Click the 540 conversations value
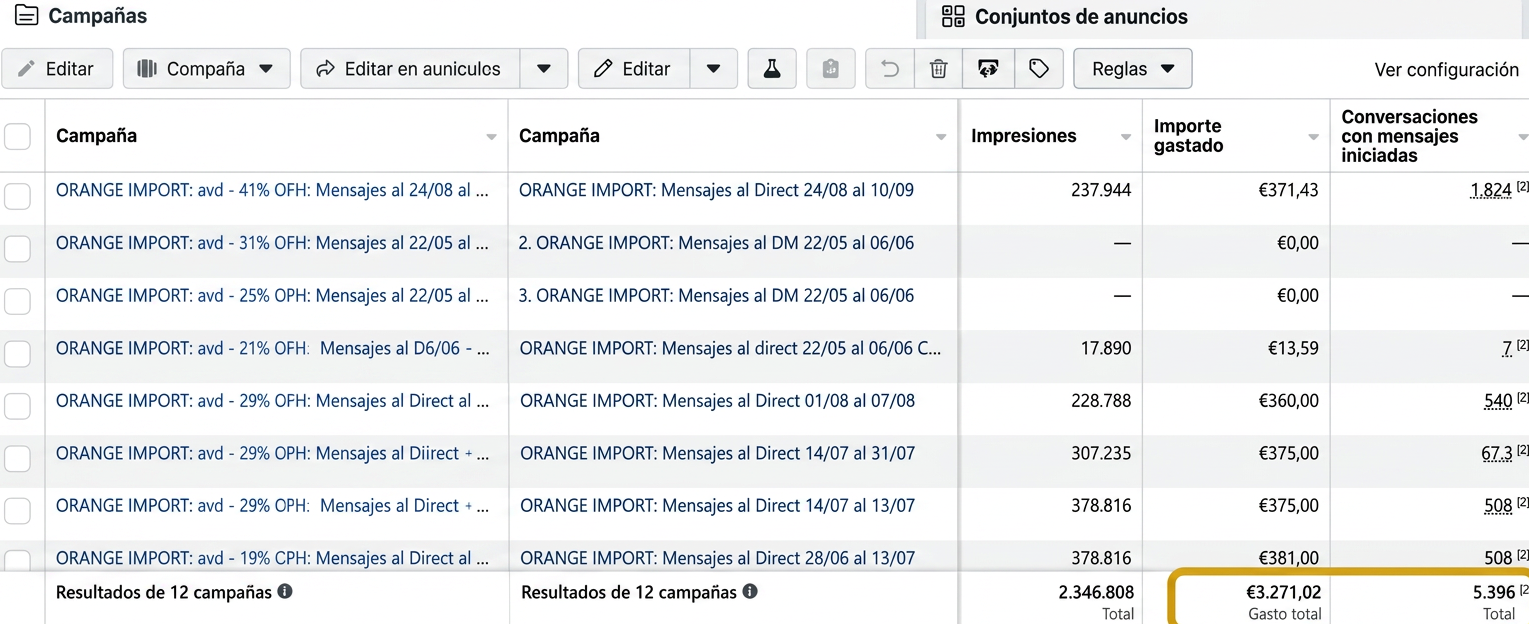This screenshot has height=624, width=1529. pyautogui.click(x=1498, y=401)
